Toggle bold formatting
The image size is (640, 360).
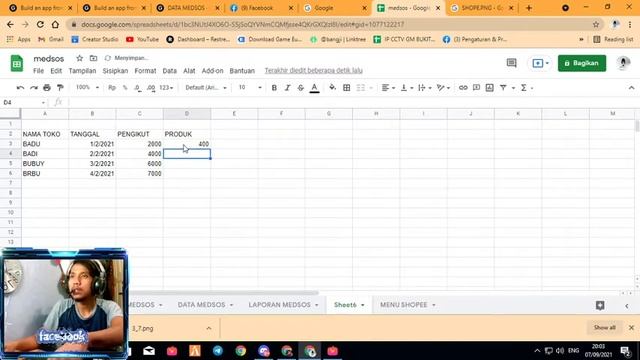click(274, 88)
